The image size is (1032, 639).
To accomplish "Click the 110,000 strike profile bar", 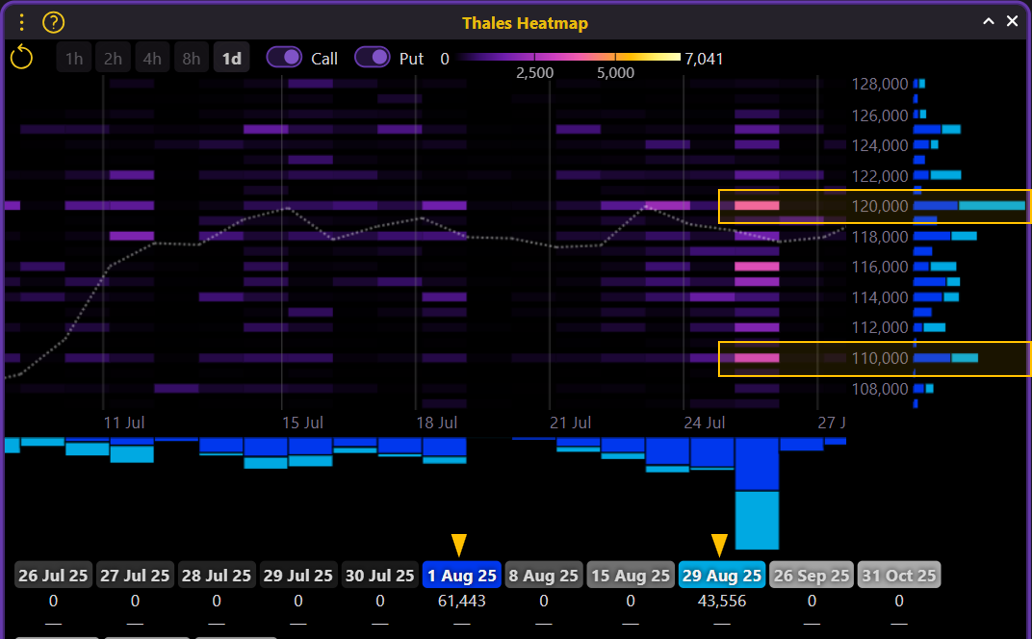I will pos(946,358).
